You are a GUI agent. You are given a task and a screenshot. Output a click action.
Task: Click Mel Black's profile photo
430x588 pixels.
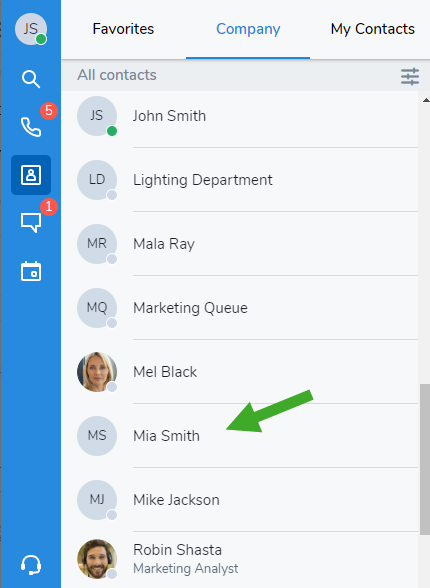[x=97, y=372]
